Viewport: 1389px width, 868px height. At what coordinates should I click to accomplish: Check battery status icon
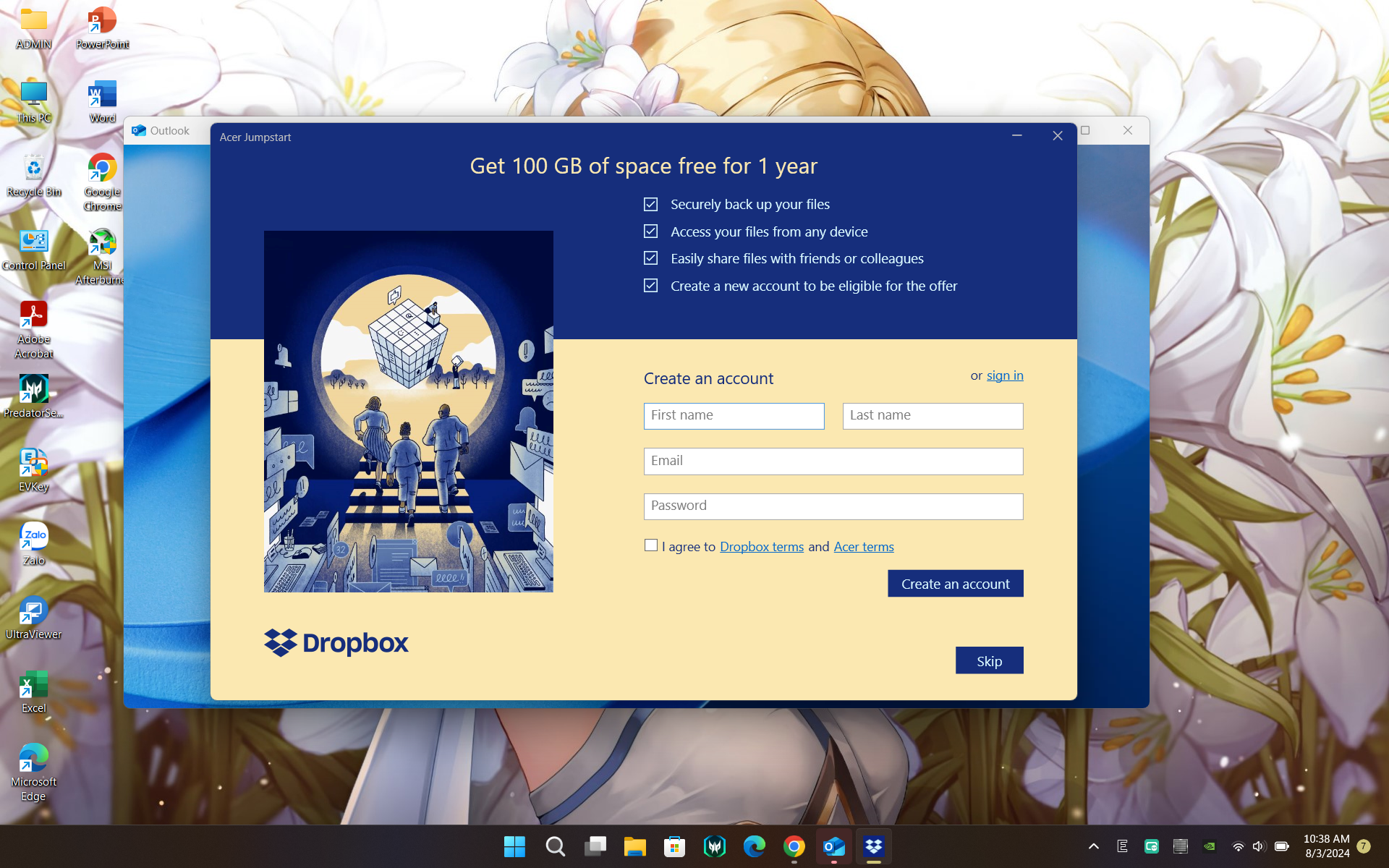[1282, 846]
